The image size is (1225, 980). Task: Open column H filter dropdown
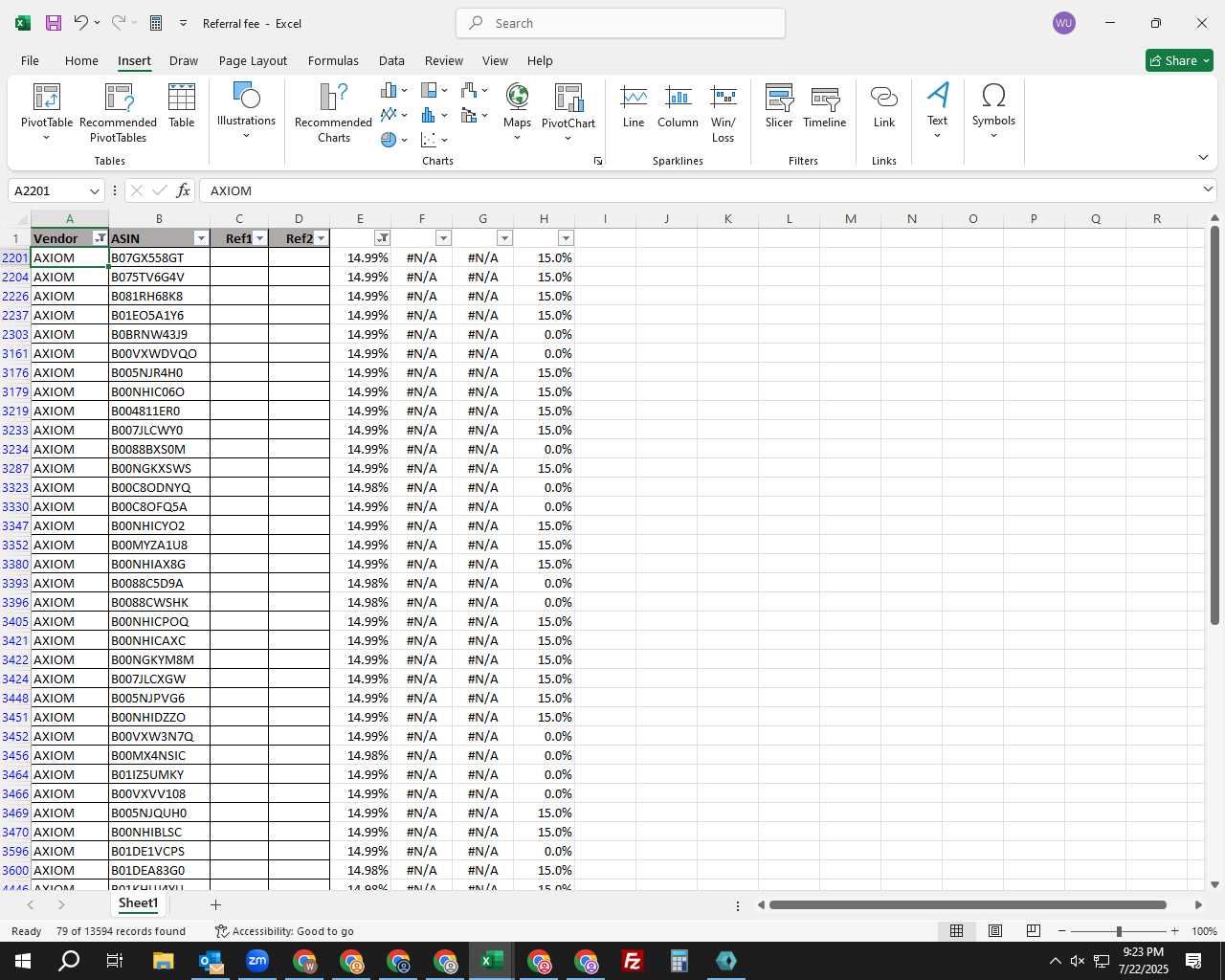566,238
